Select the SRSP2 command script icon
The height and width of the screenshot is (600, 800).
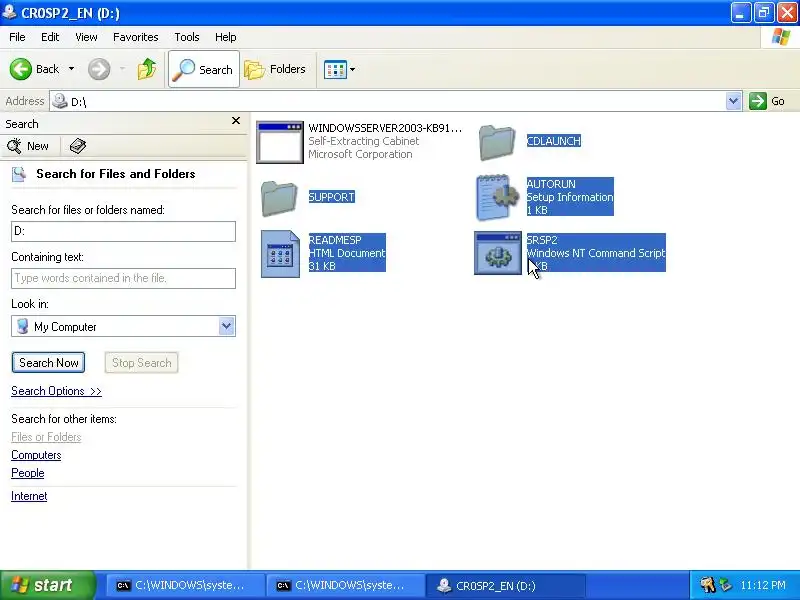coord(498,253)
